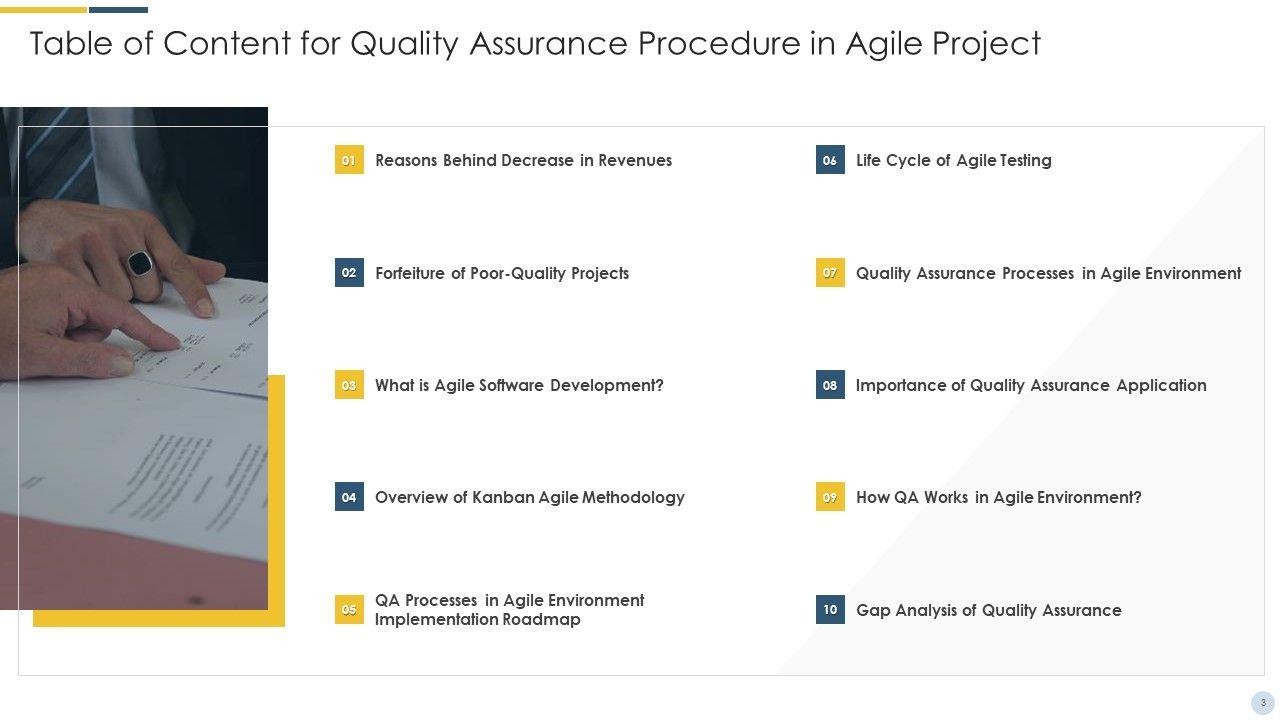Click the 02 numbered badge
1280x720 pixels.
349,273
